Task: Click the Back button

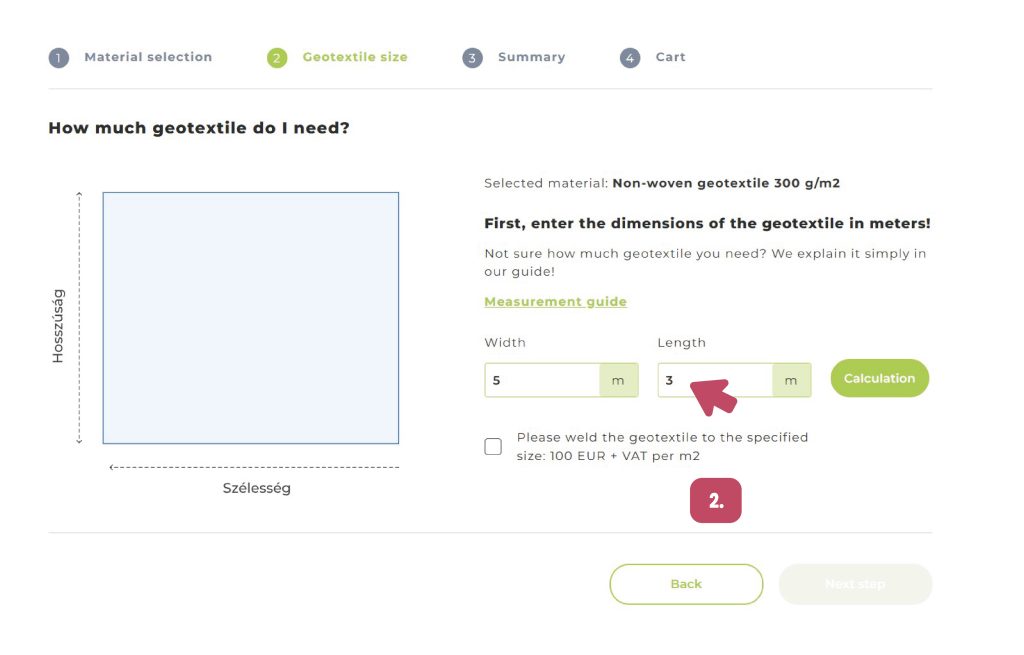Action: (686, 584)
